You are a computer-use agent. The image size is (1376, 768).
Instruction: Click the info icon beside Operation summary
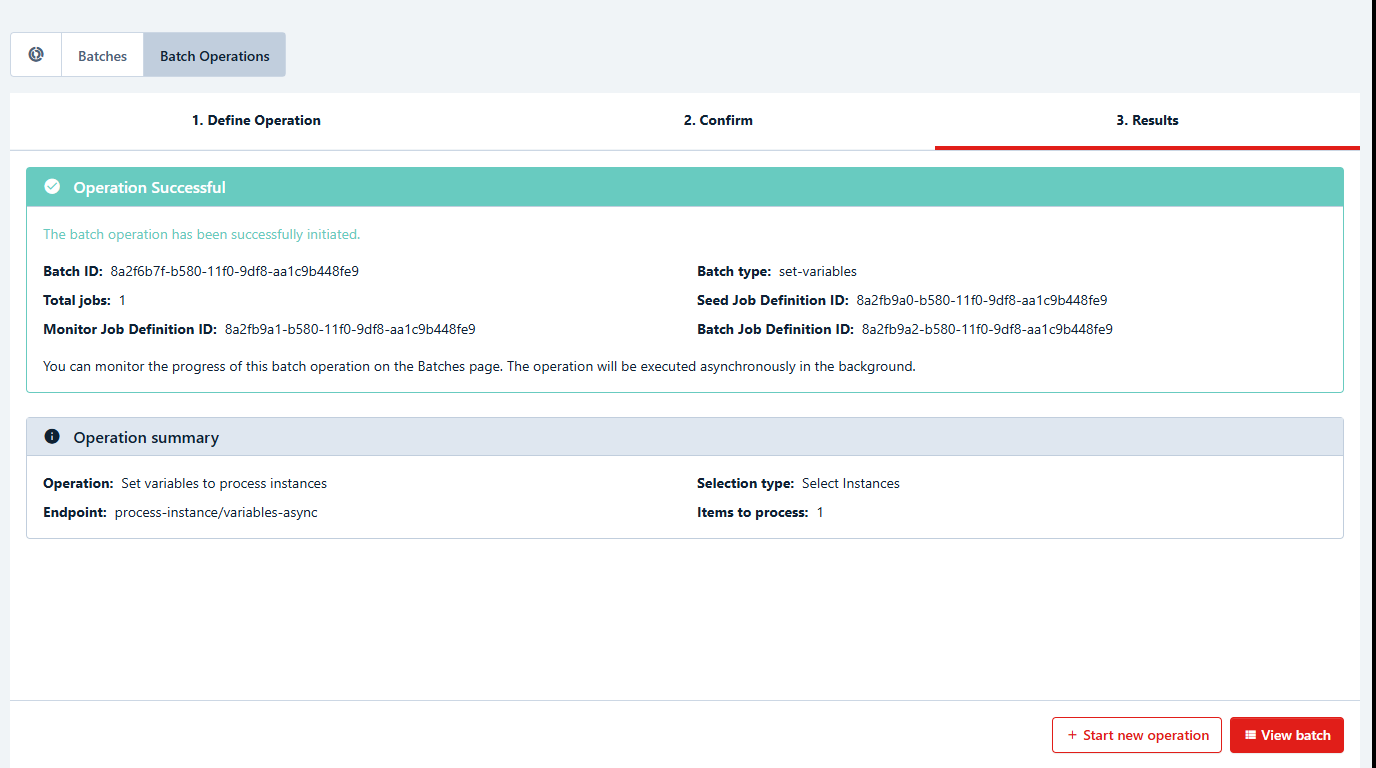[52, 437]
